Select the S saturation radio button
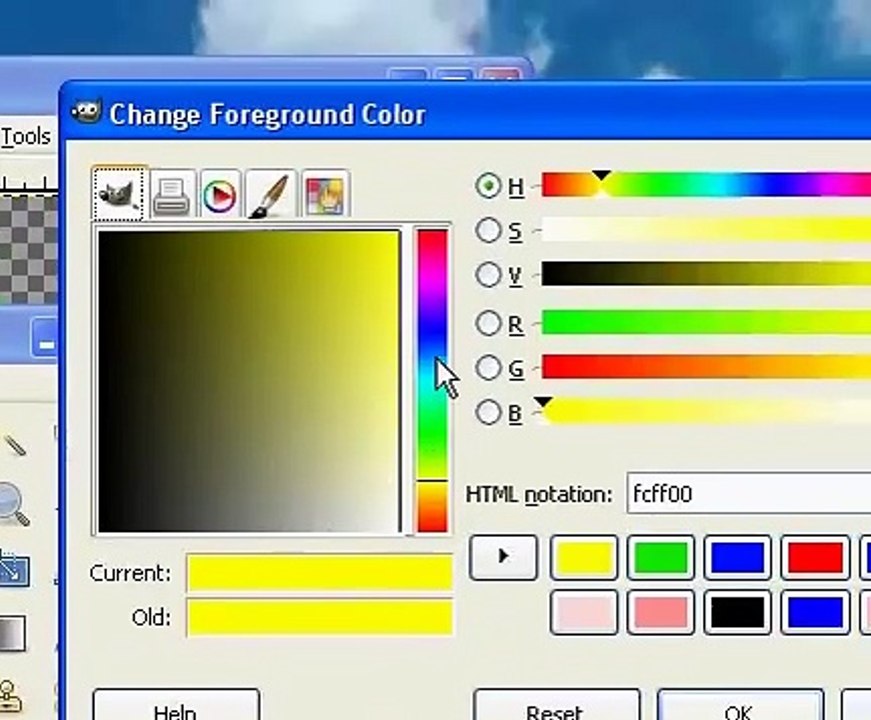 tap(488, 229)
